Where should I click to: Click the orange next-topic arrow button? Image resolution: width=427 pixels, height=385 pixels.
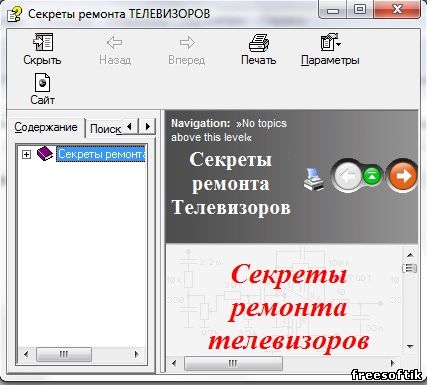(403, 176)
